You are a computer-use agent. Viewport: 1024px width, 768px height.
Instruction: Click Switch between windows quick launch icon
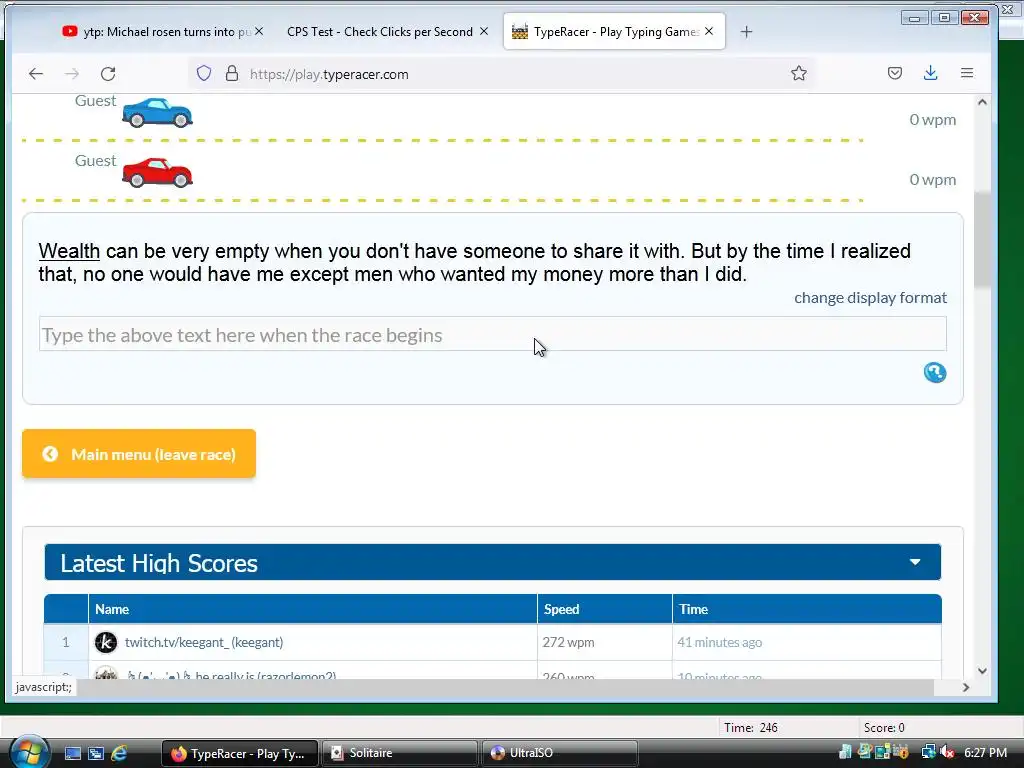(96, 754)
